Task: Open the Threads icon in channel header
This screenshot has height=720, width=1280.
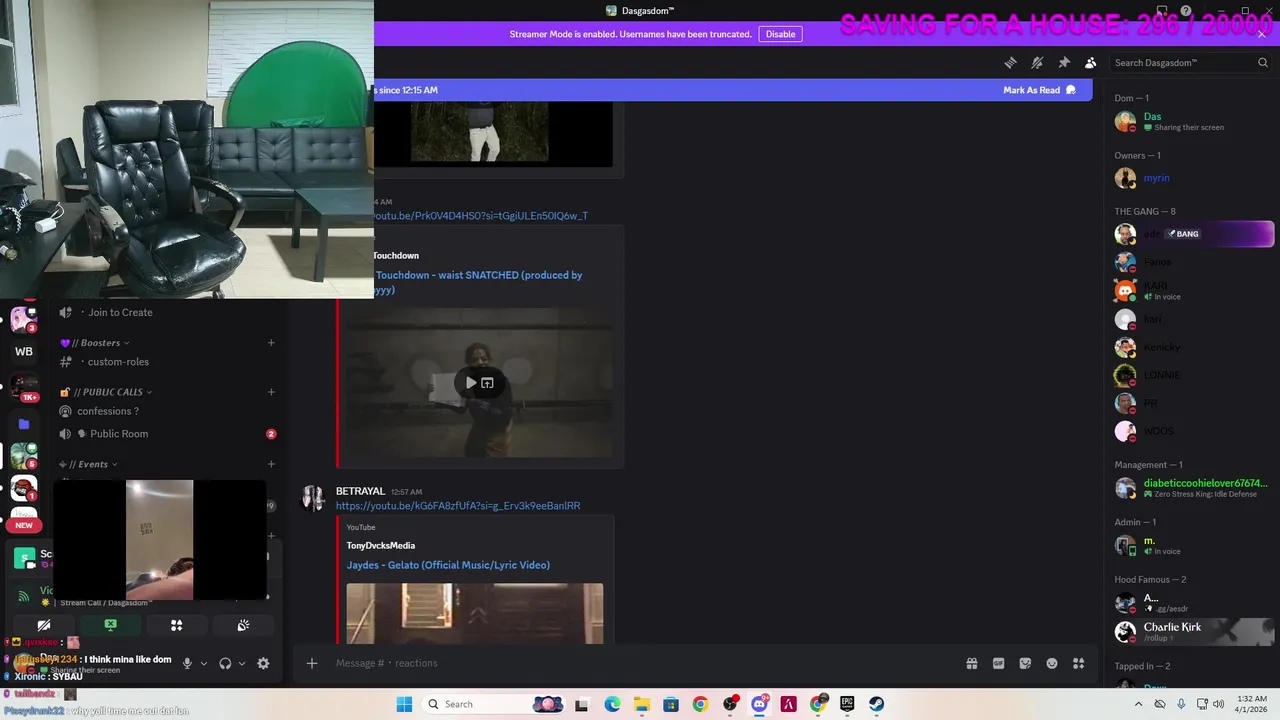Action: coord(1010,62)
